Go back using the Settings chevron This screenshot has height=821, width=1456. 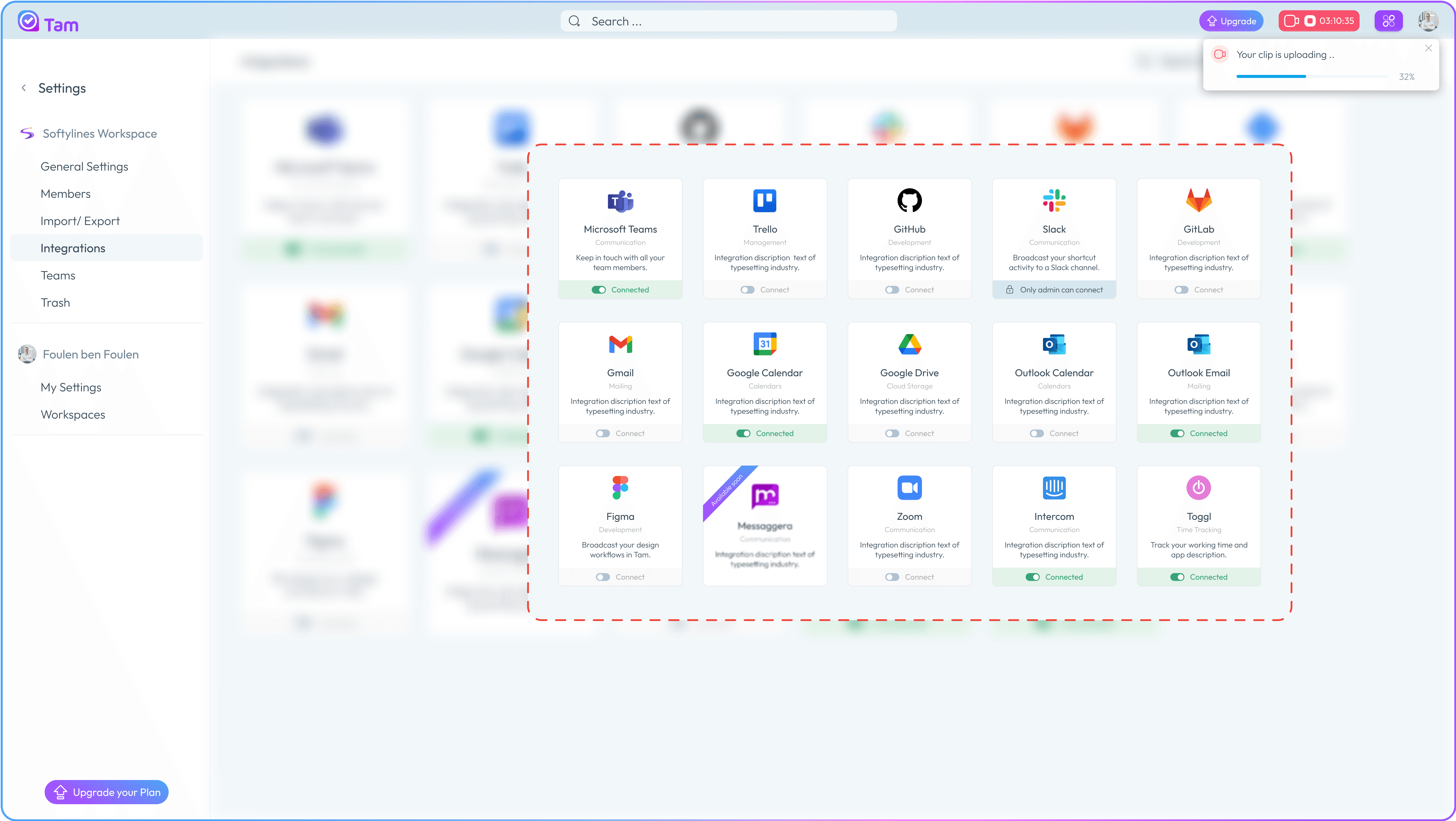coord(24,88)
